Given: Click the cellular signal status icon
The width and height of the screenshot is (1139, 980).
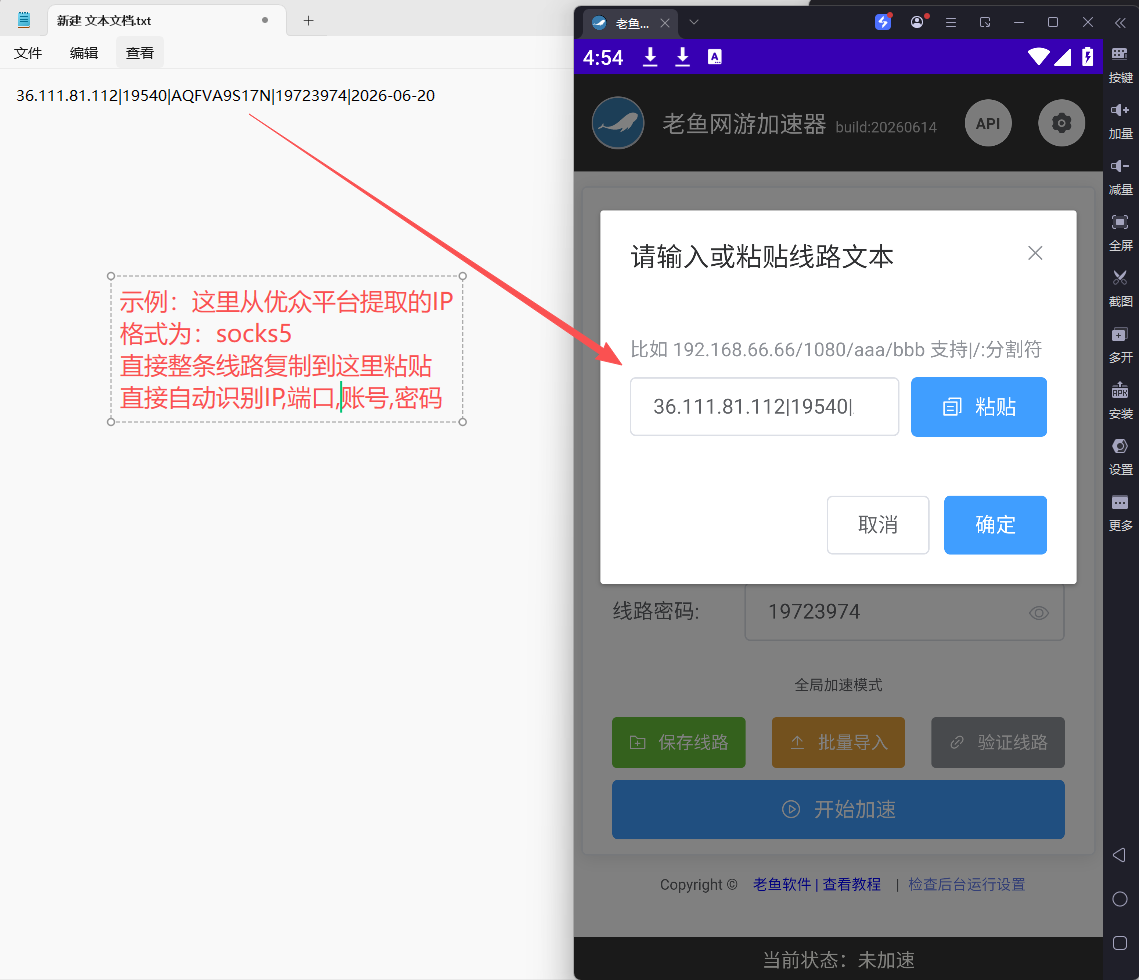Looking at the screenshot, I should 1063,57.
